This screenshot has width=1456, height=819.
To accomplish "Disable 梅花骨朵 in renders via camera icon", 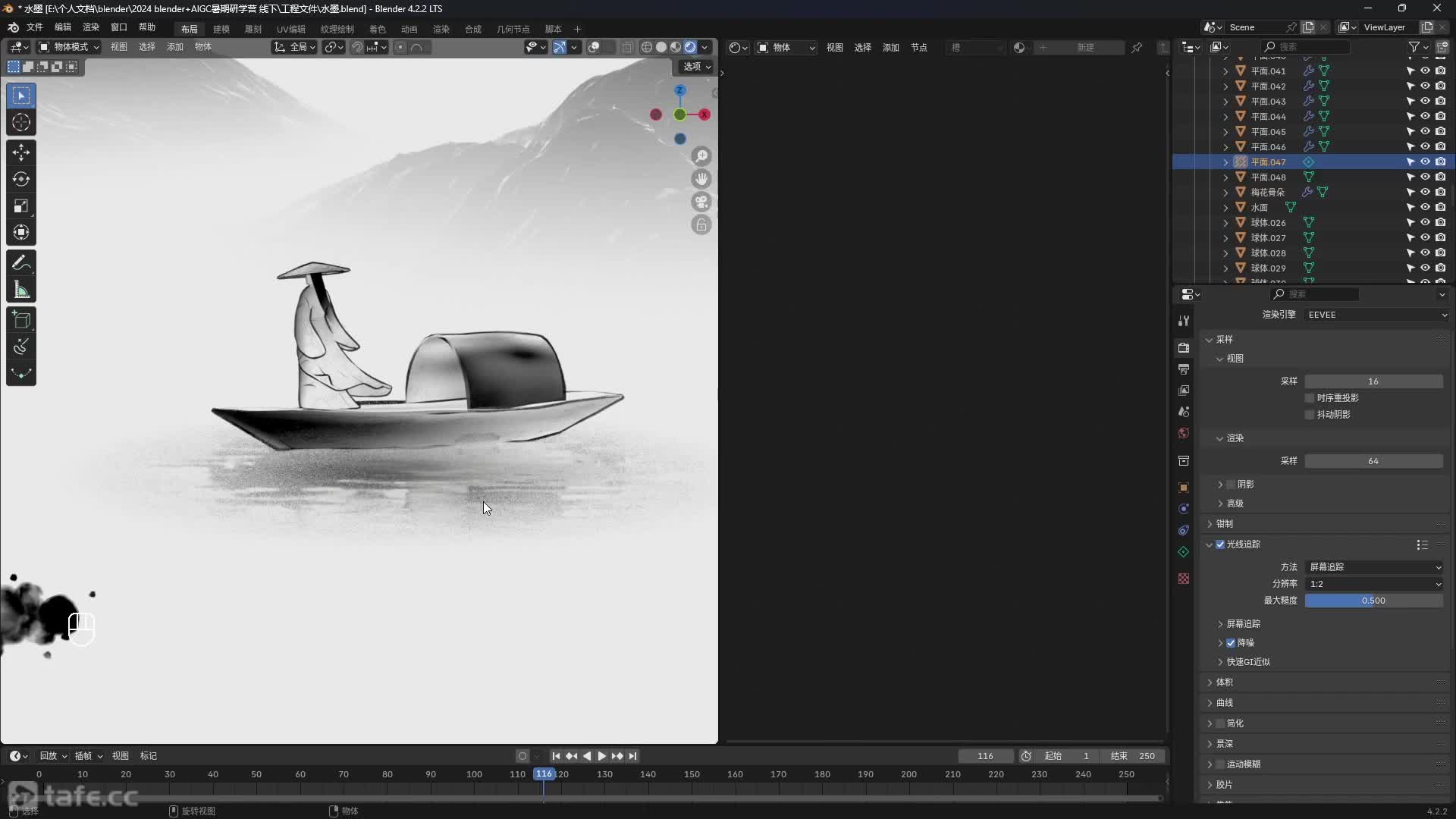I will [1441, 192].
